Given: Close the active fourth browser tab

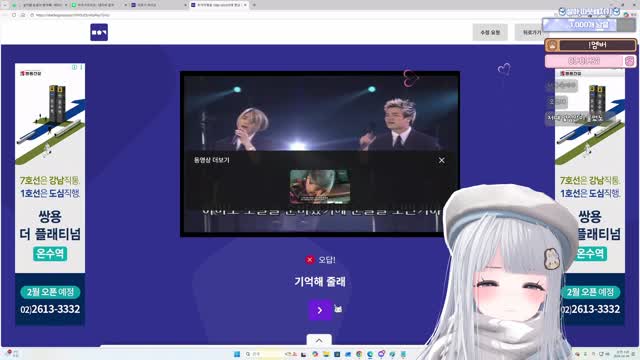Looking at the screenshot, I should point(245,5).
